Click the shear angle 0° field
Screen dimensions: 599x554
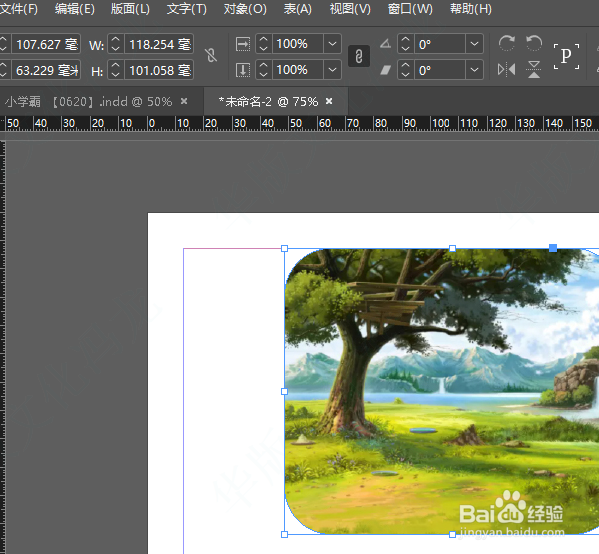click(x=440, y=70)
